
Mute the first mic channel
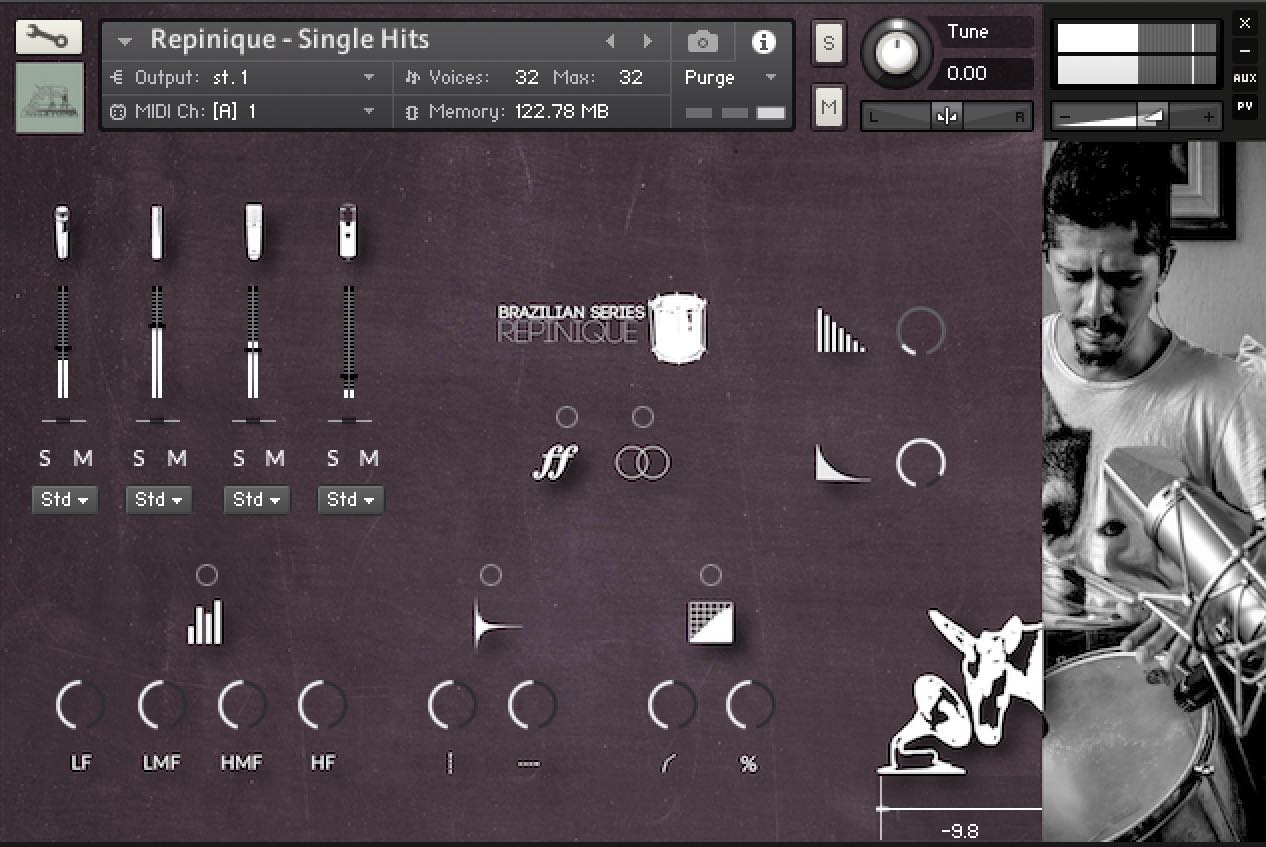(x=83, y=459)
